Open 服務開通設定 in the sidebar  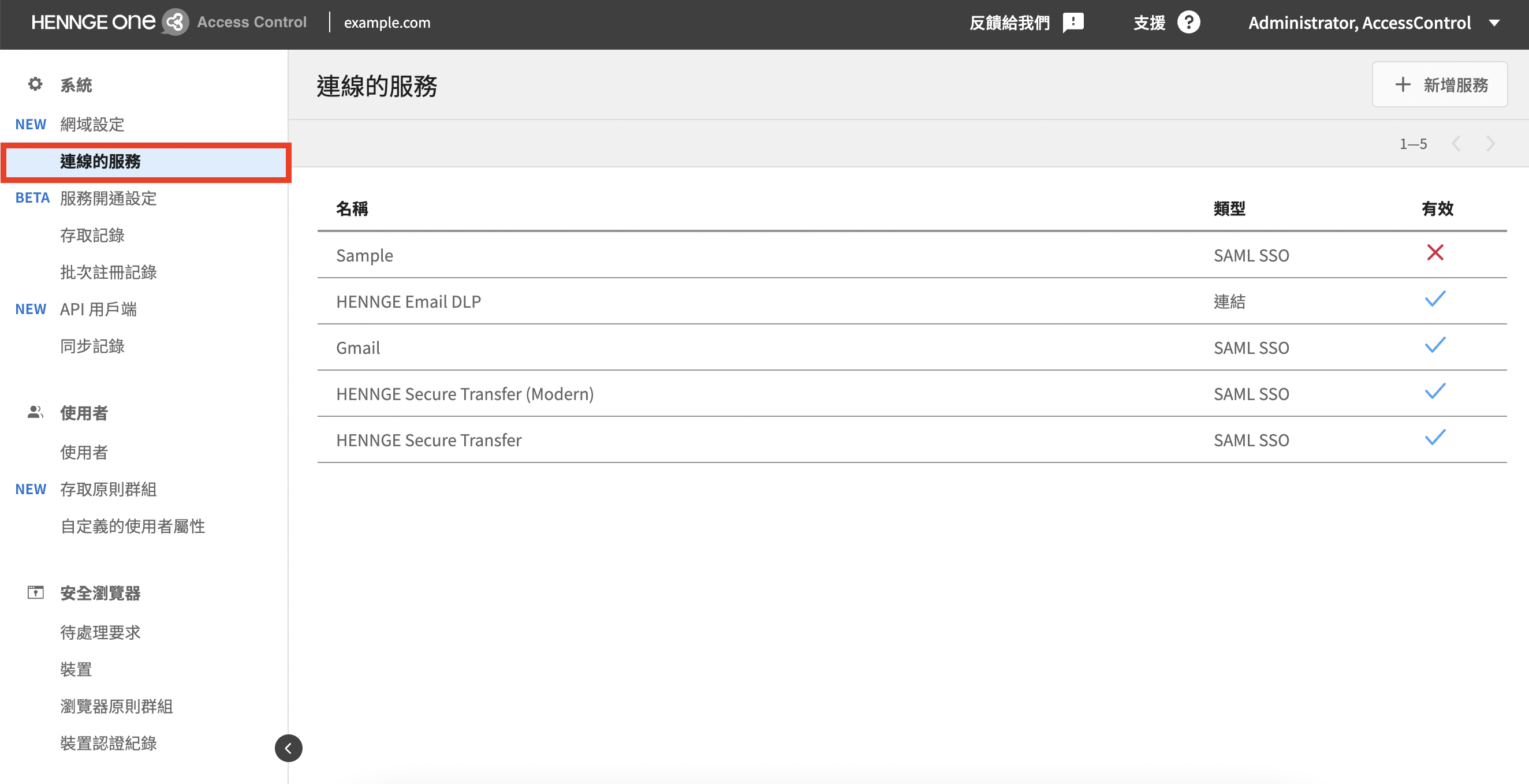pos(108,198)
